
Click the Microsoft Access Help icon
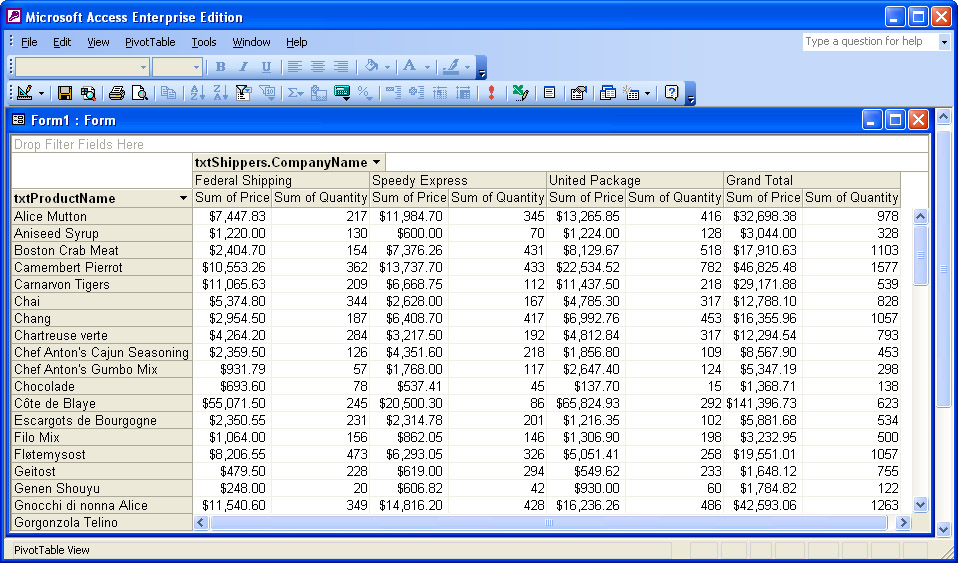tap(671, 93)
